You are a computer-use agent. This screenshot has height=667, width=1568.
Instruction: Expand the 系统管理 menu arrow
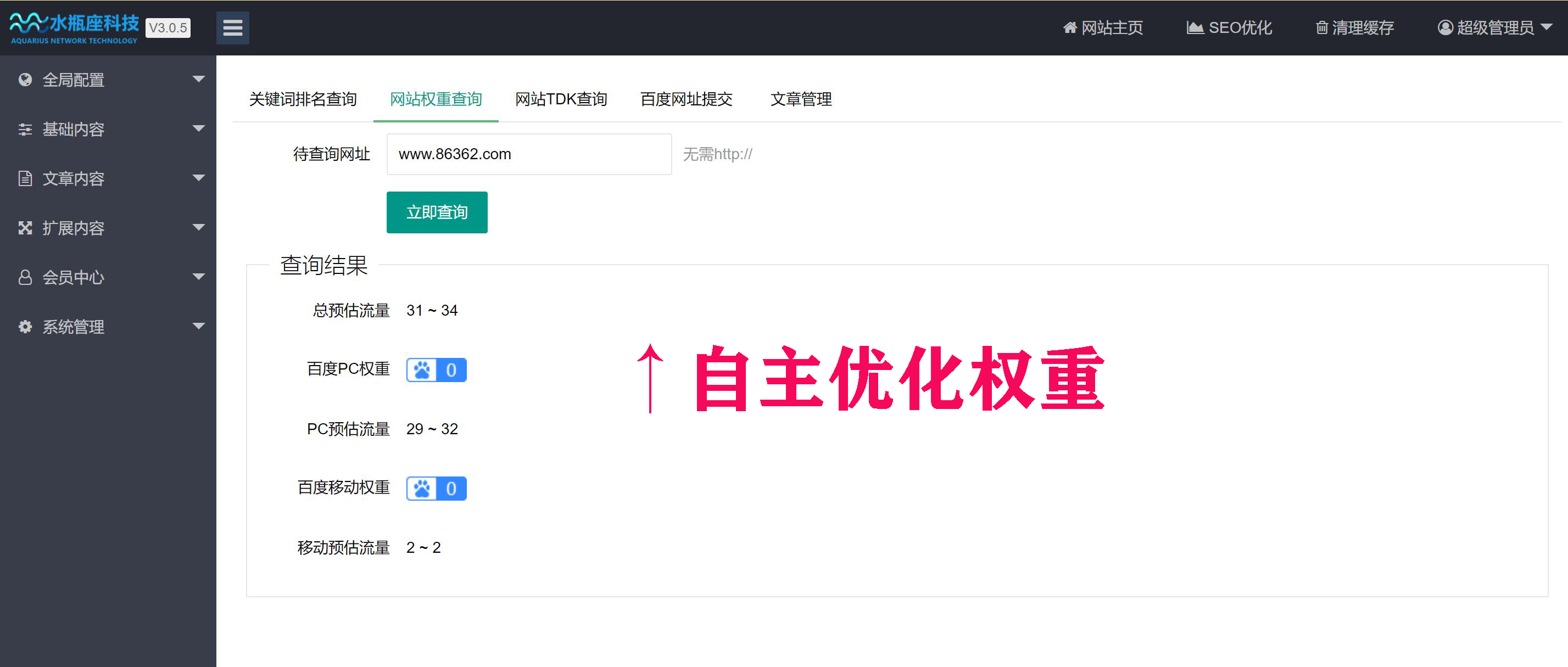point(198,326)
